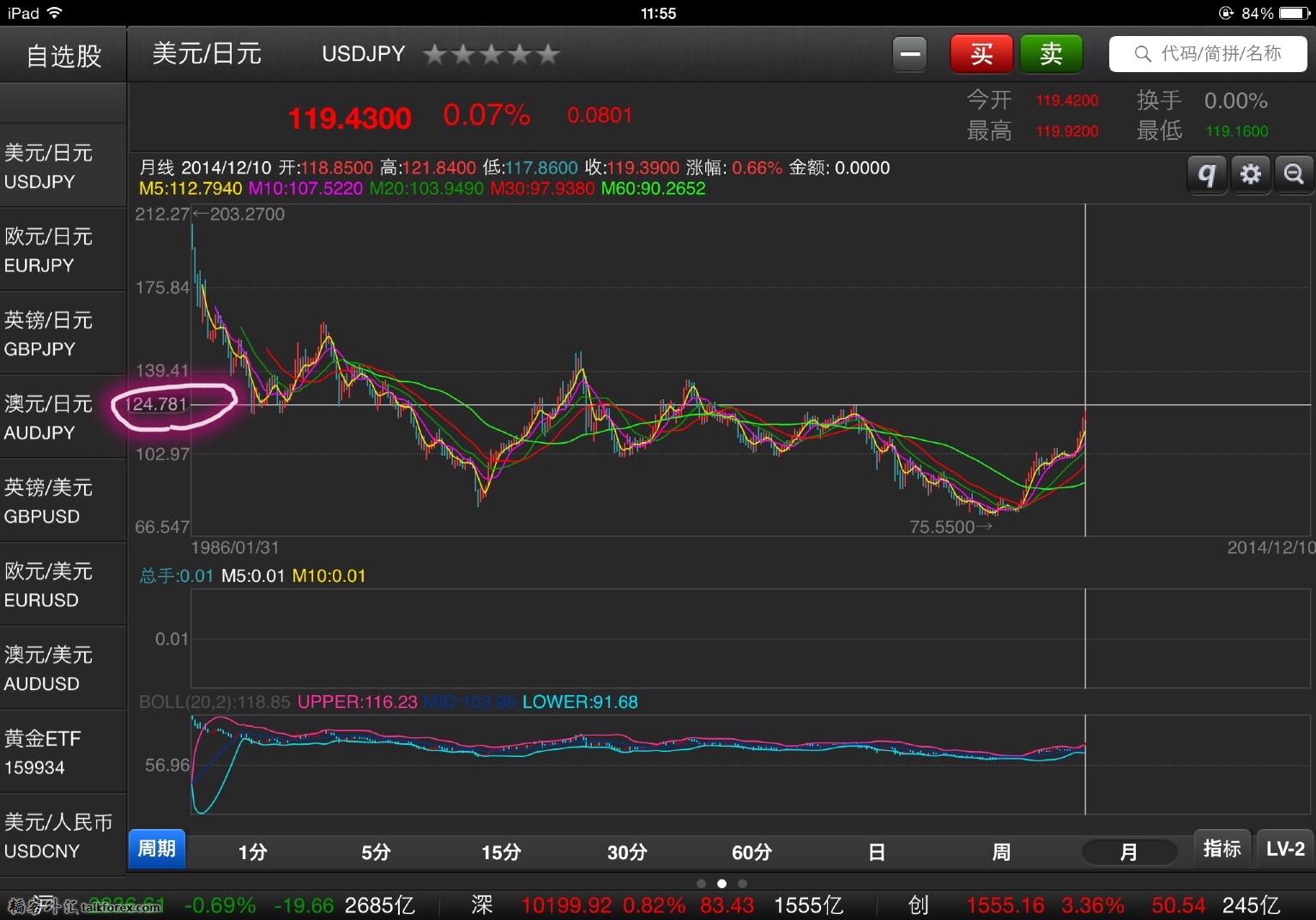Tap the BOLL LOWER:91.68 label

(580, 702)
